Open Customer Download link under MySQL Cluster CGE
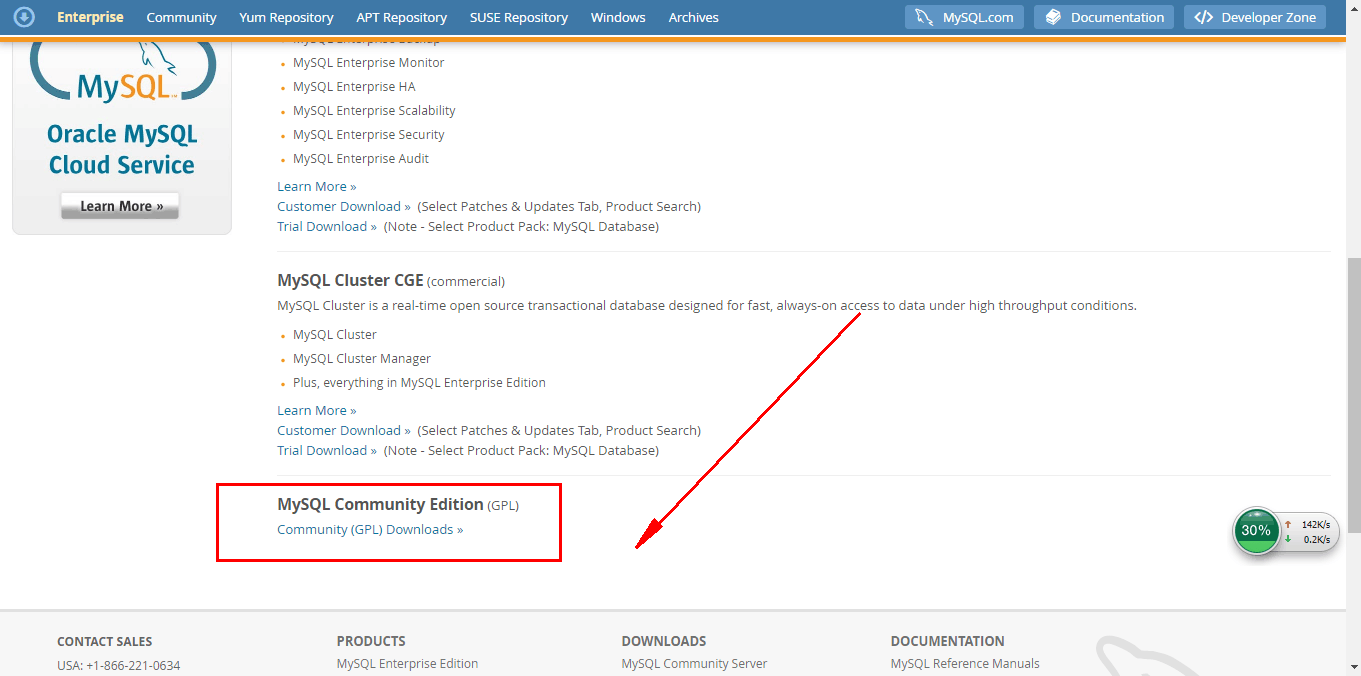The image size is (1361, 676). click(344, 430)
